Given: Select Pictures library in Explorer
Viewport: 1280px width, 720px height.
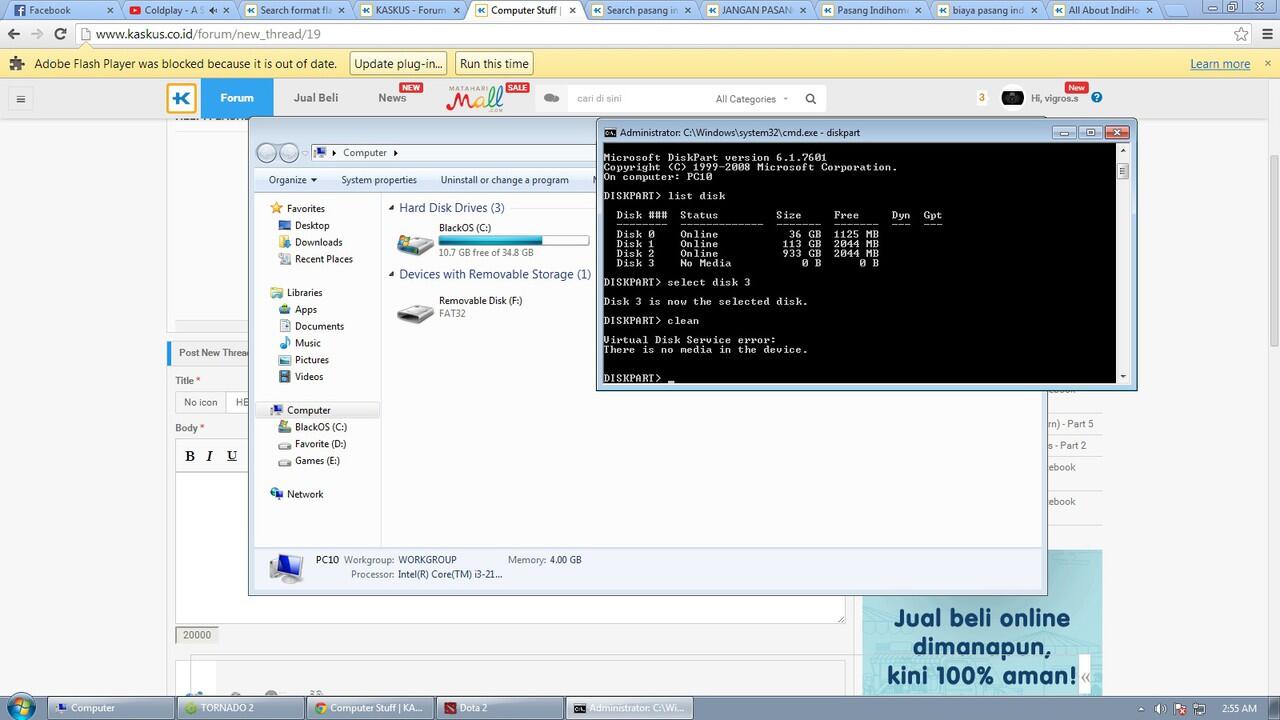Looking at the screenshot, I should (311, 360).
